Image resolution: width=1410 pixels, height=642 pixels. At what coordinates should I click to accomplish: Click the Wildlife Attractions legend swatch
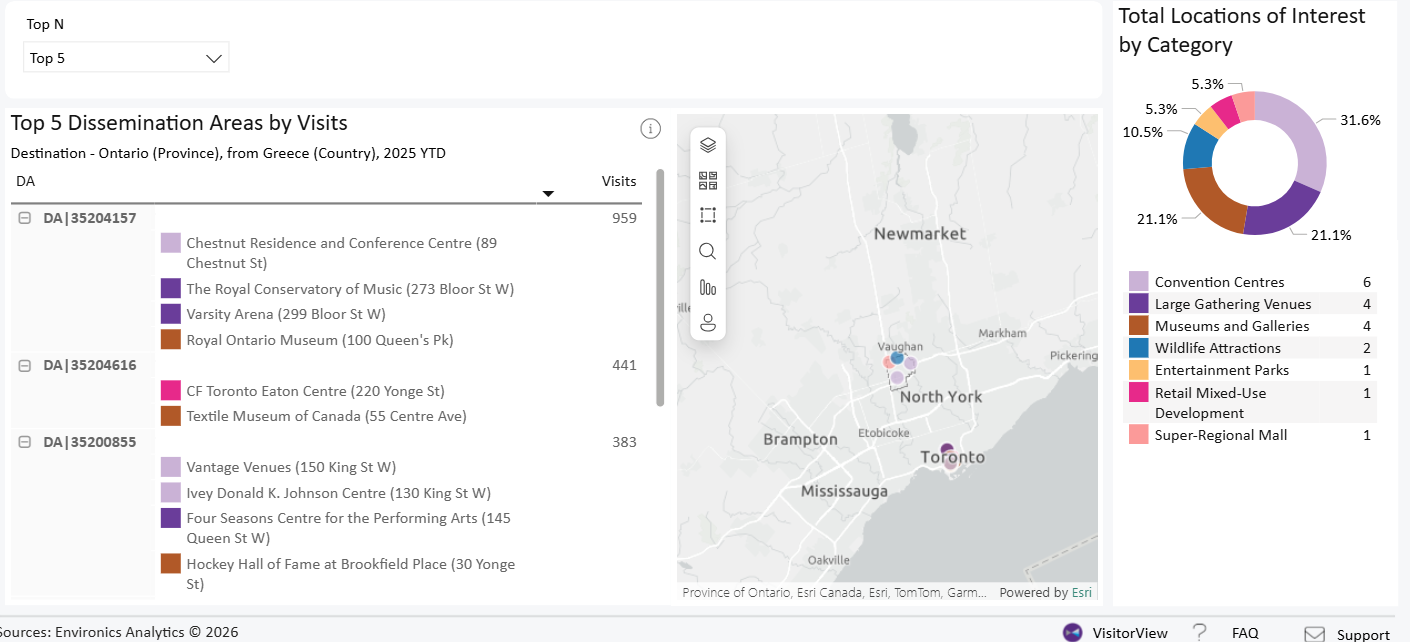point(1139,347)
